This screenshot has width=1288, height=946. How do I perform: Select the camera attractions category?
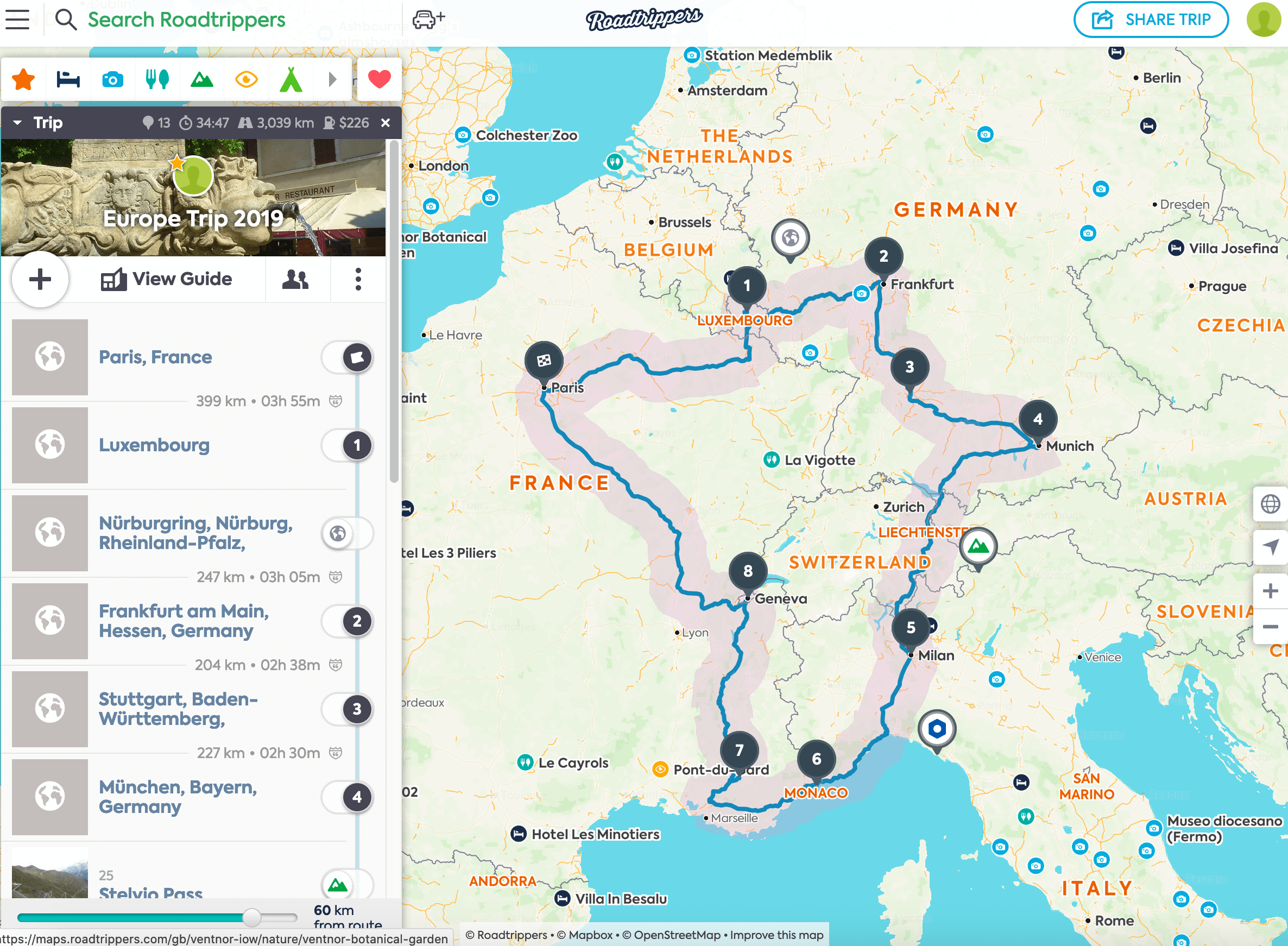pos(112,79)
